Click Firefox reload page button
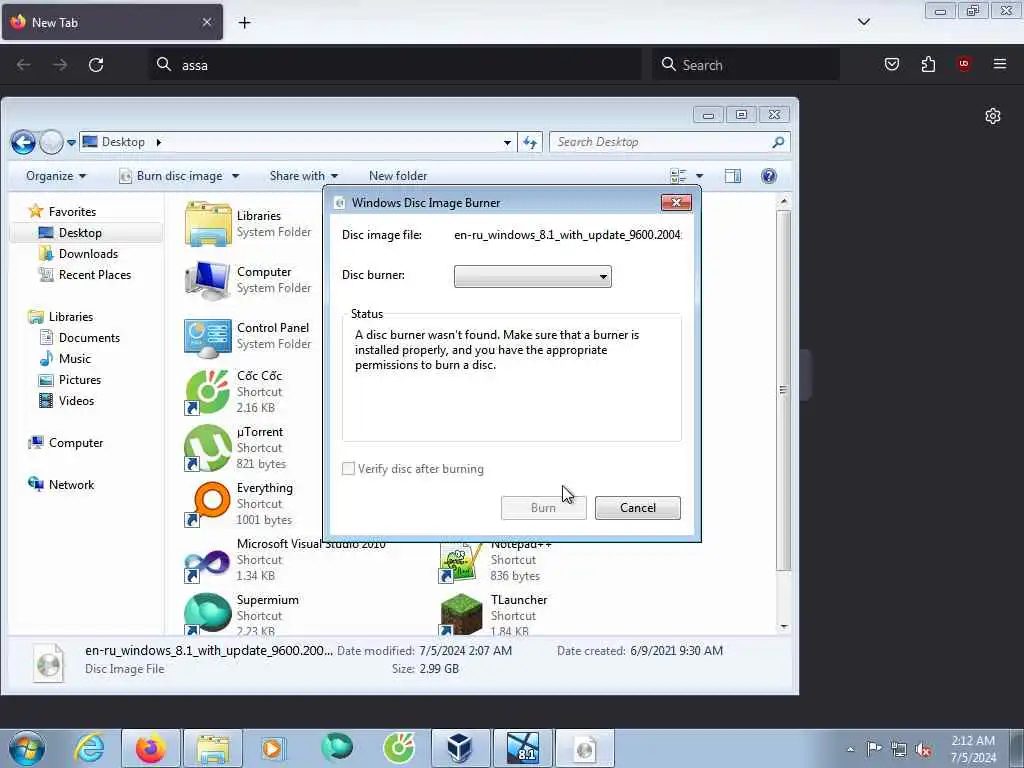This screenshot has width=1024, height=768. pos(96,65)
